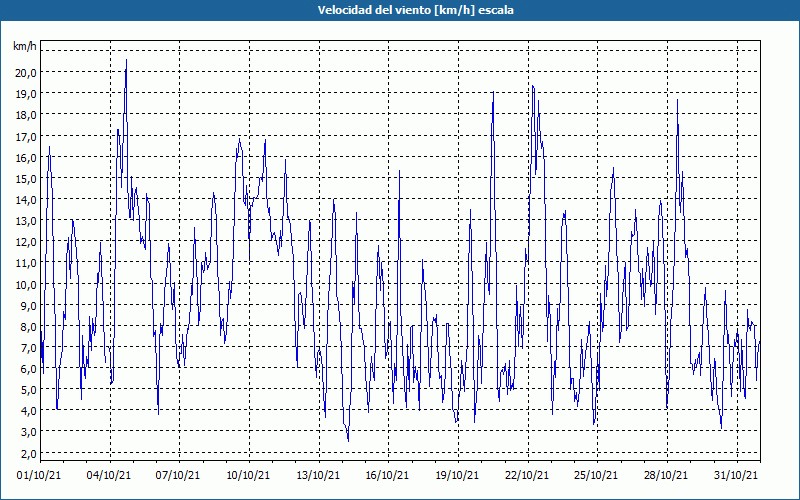Select the 16/10/21 date label

click(x=387, y=475)
